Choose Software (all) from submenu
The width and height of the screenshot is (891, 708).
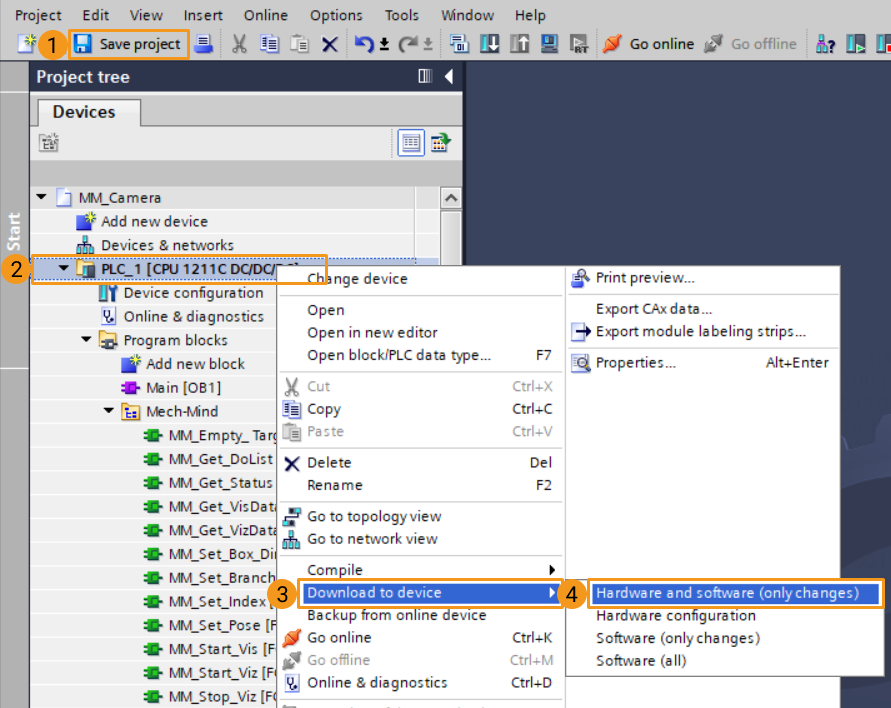pyautogui.click(x=641, y=660)
